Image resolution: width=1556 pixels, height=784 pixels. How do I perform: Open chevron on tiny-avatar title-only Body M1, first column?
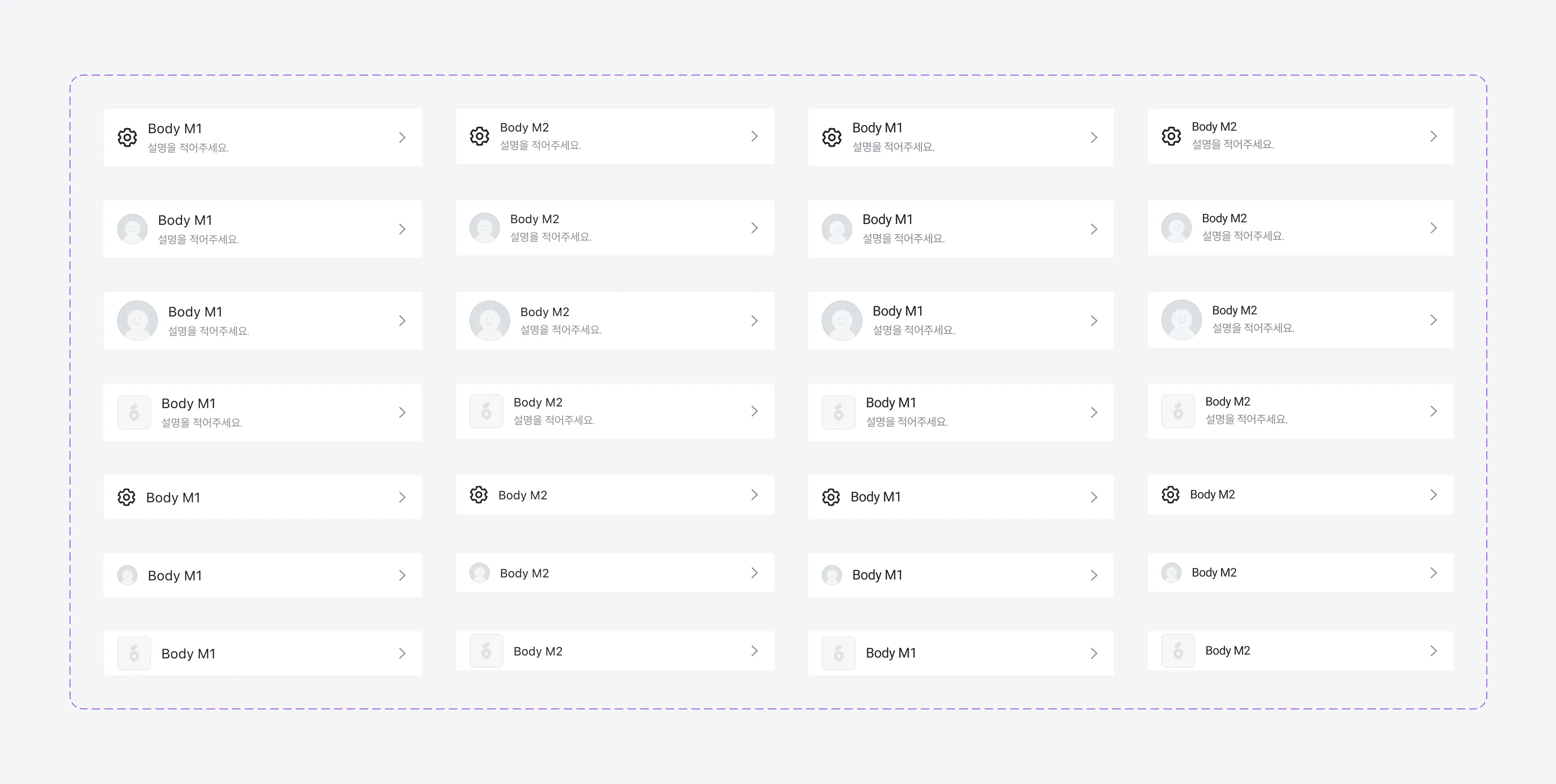402,576
